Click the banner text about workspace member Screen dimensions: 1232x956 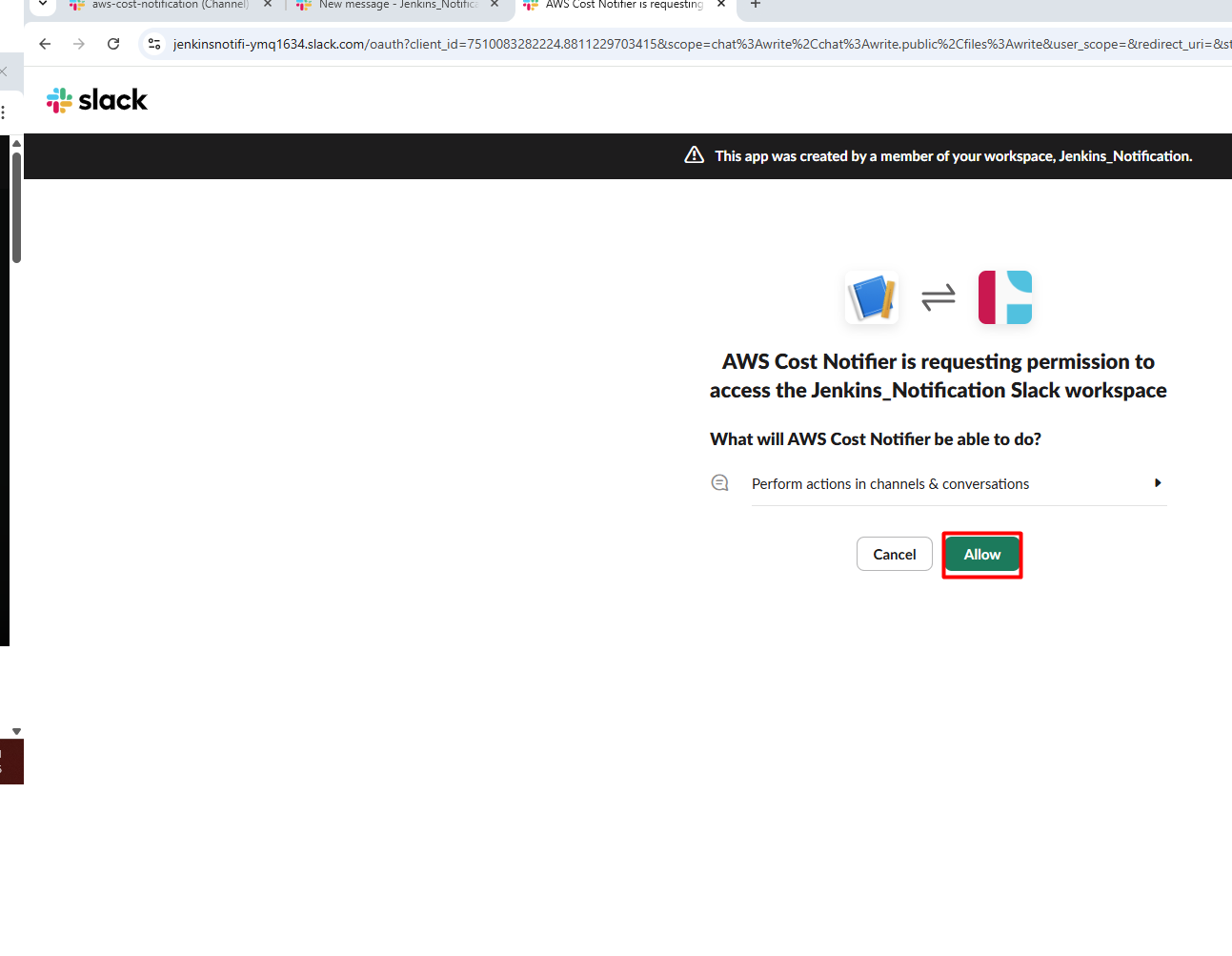click(x=954, y=156)
